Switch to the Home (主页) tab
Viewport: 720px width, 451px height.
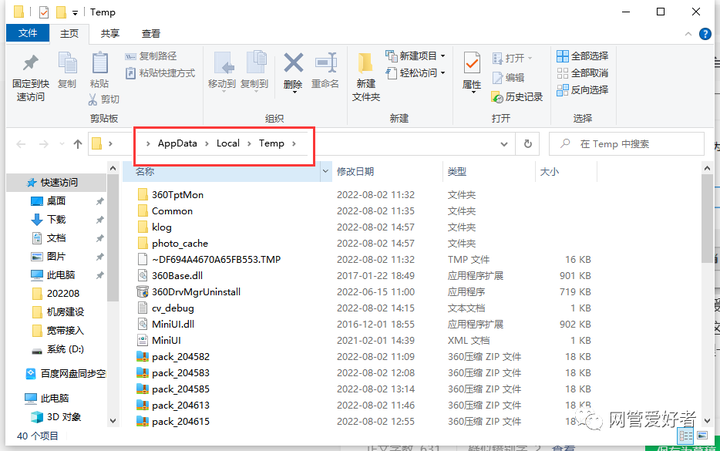coord(69,34)
